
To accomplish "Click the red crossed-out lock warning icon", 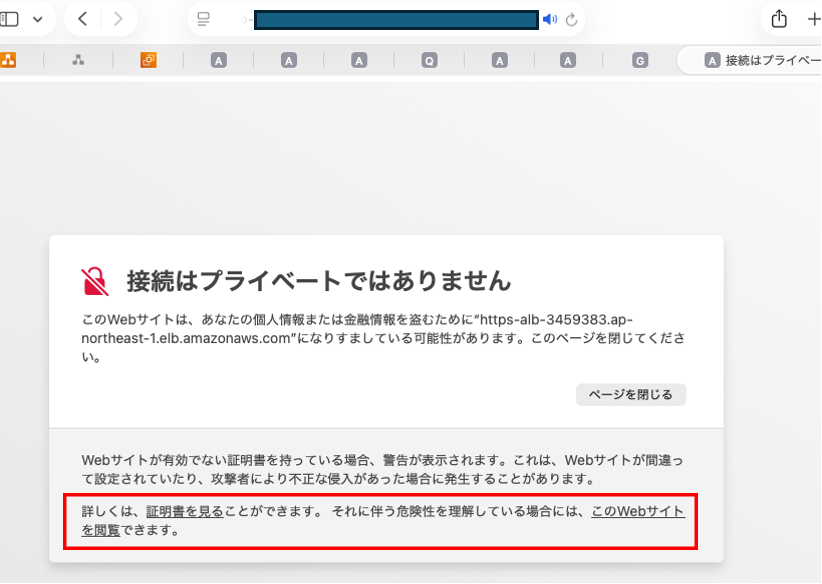I will [95, 282].
